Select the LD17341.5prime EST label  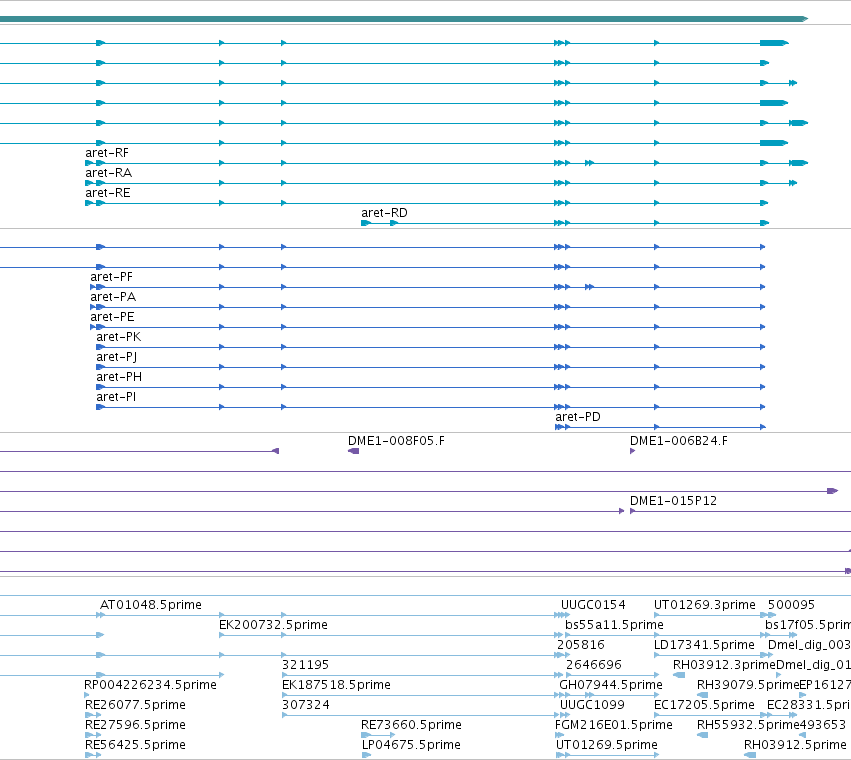coord(704,645)
